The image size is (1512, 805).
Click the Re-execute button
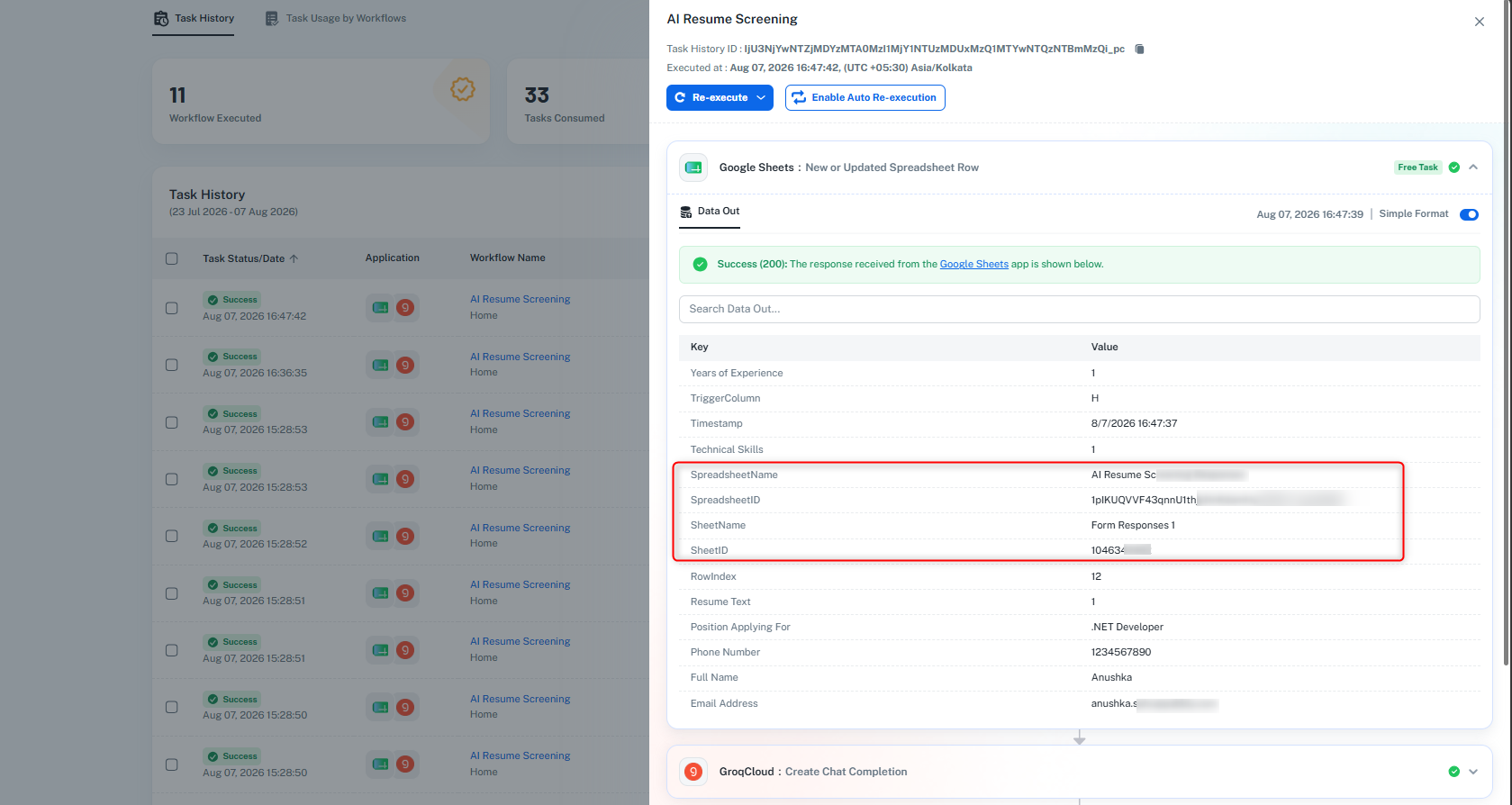click(x=720, y=97)
